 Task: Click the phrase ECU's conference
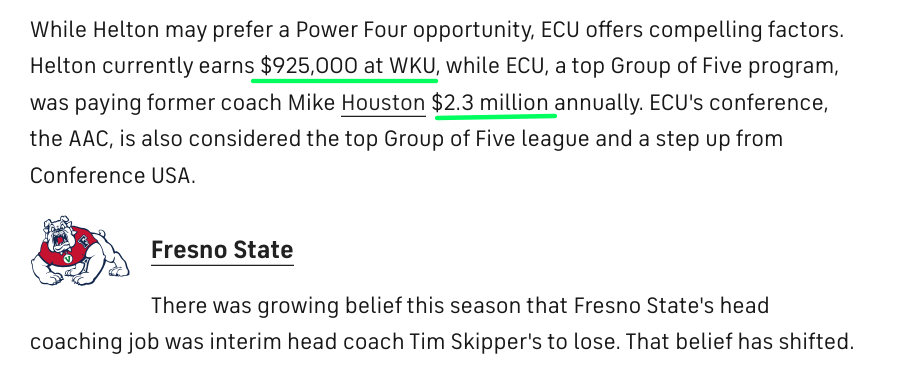coord(740,103)
